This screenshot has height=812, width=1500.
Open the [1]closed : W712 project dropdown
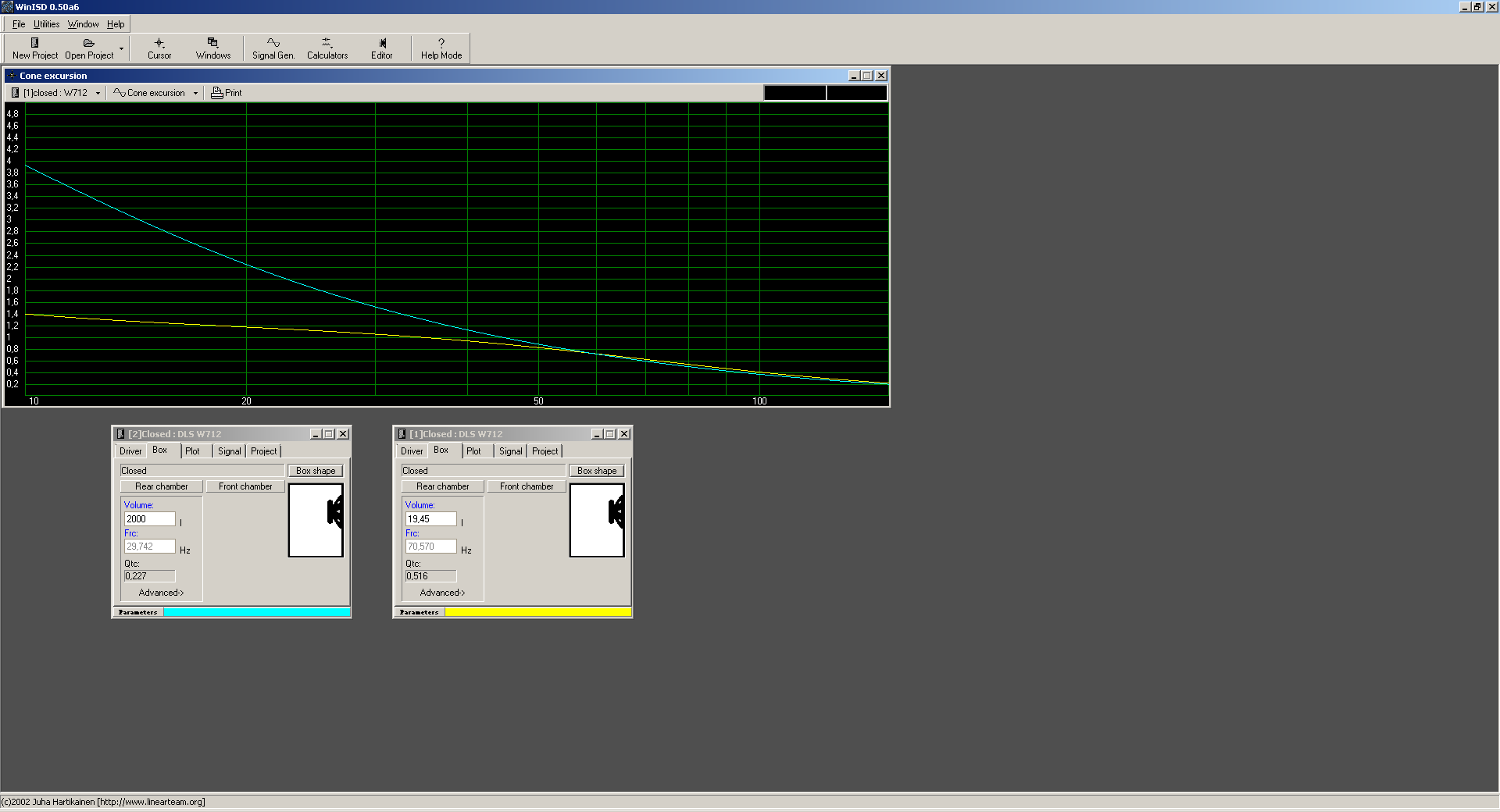tap(56, 93)
